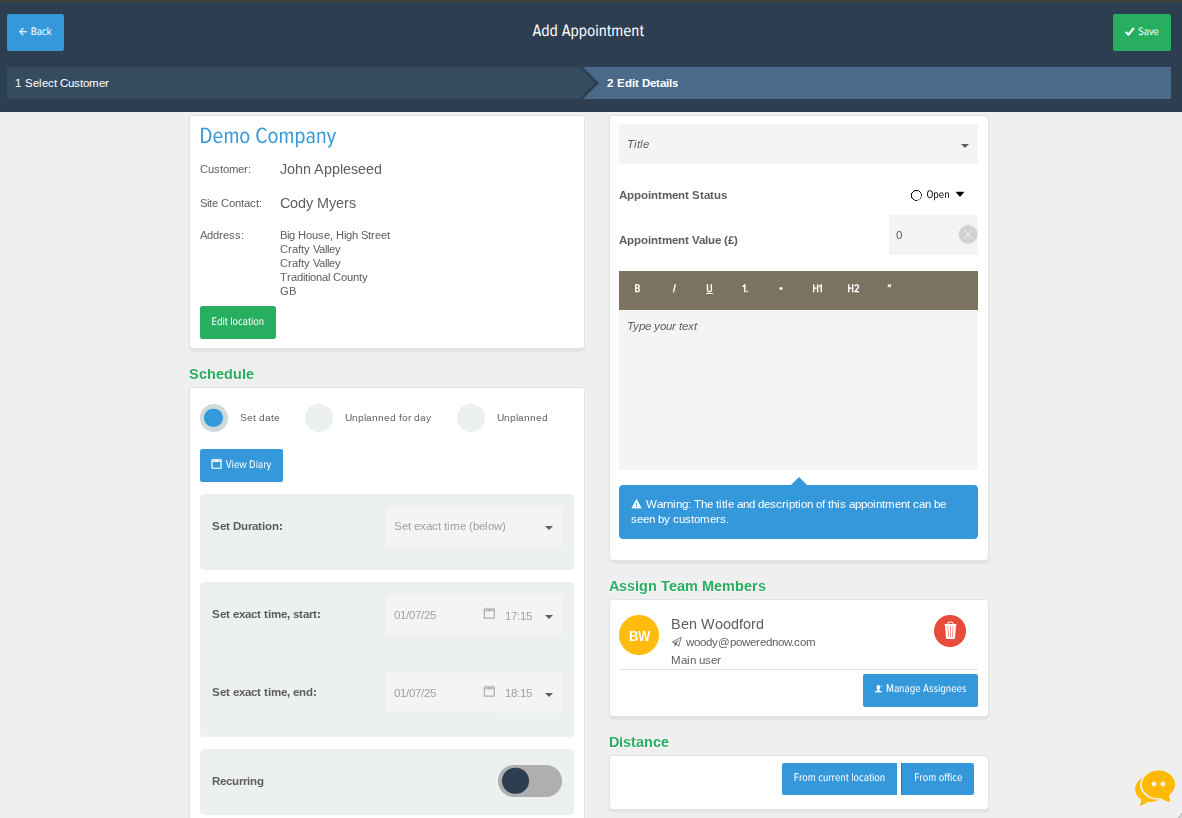This screenshot has width=1182, height=818.
Task: Open the Title dropdown
Action: (x=798, y=144)
